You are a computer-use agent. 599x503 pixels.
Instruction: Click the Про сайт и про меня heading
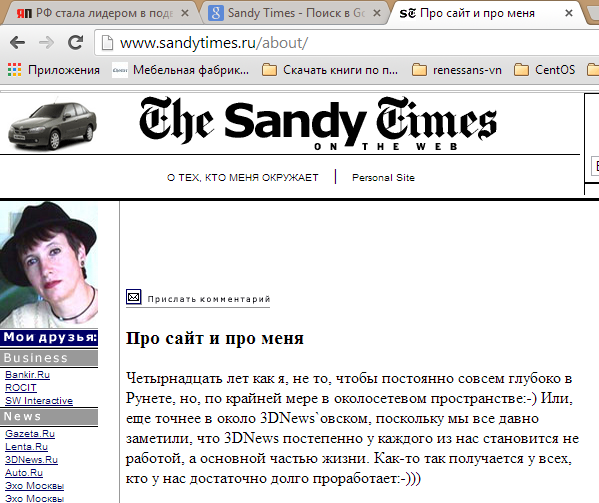[x=215, y=338]
